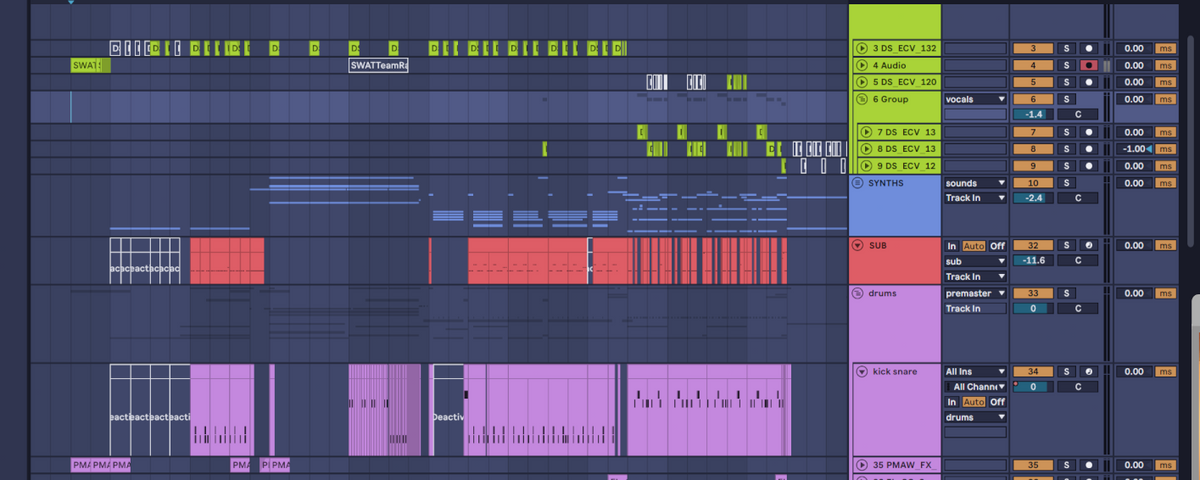Solo the SUB track
The width and height of the screenshot is (1200, 480).
(x=1066, y=245)
